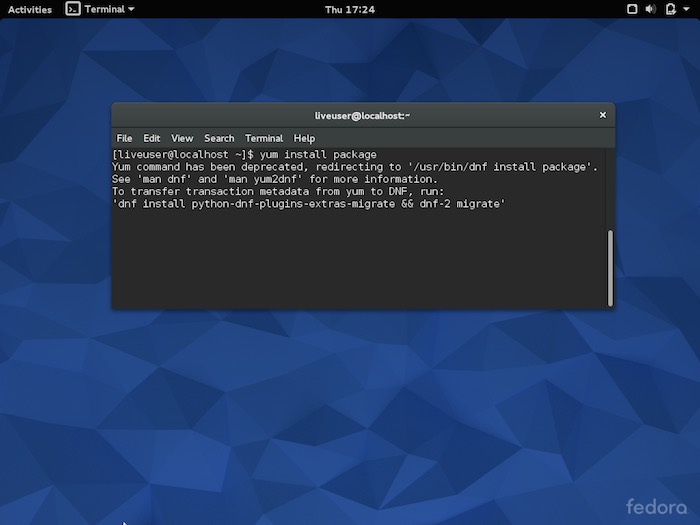700x525 pixels.
Task: Open the Search menu
Action: tap(219, 138)
